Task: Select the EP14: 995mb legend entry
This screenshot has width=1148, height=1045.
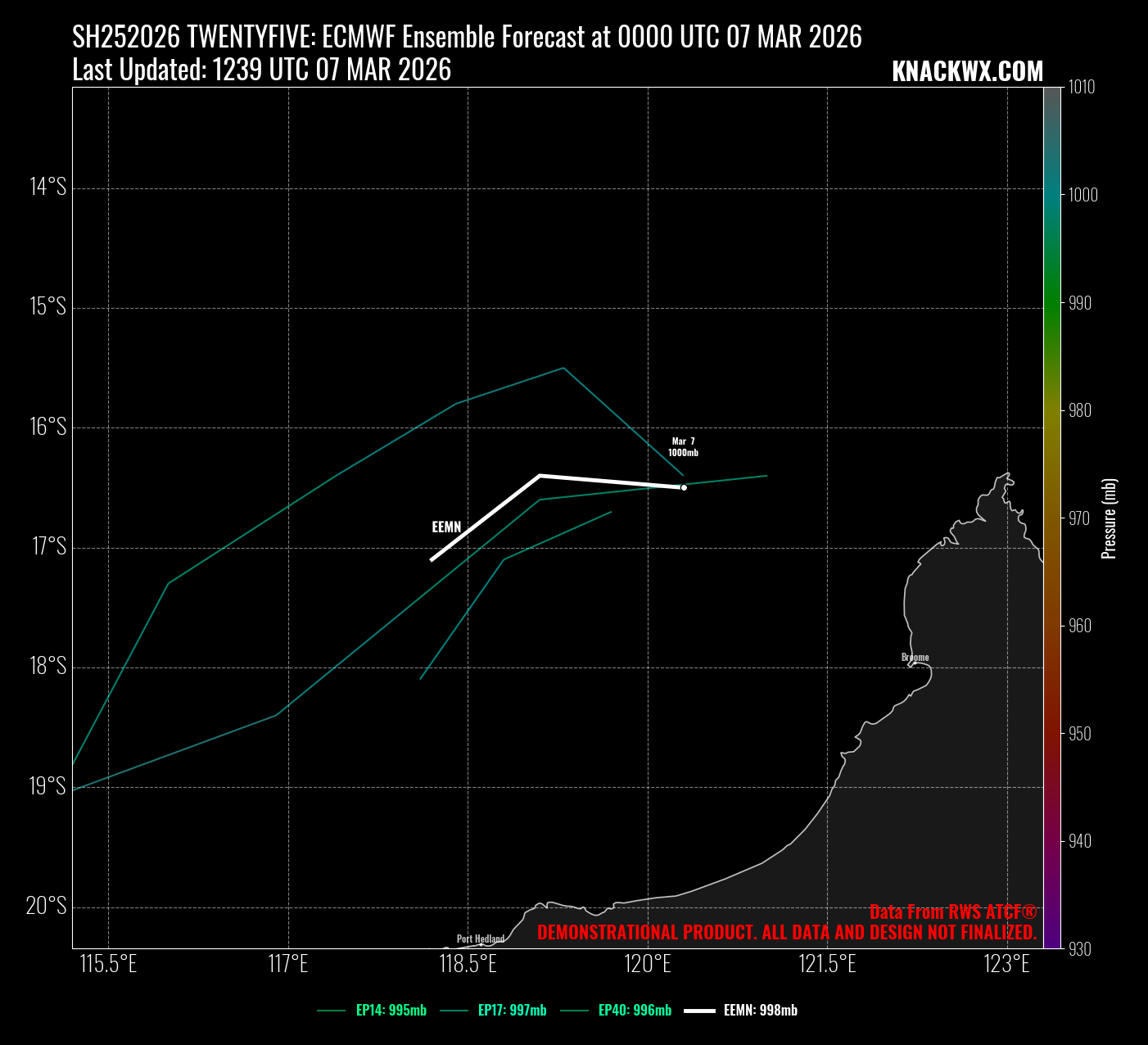Action: point(391,1011)
